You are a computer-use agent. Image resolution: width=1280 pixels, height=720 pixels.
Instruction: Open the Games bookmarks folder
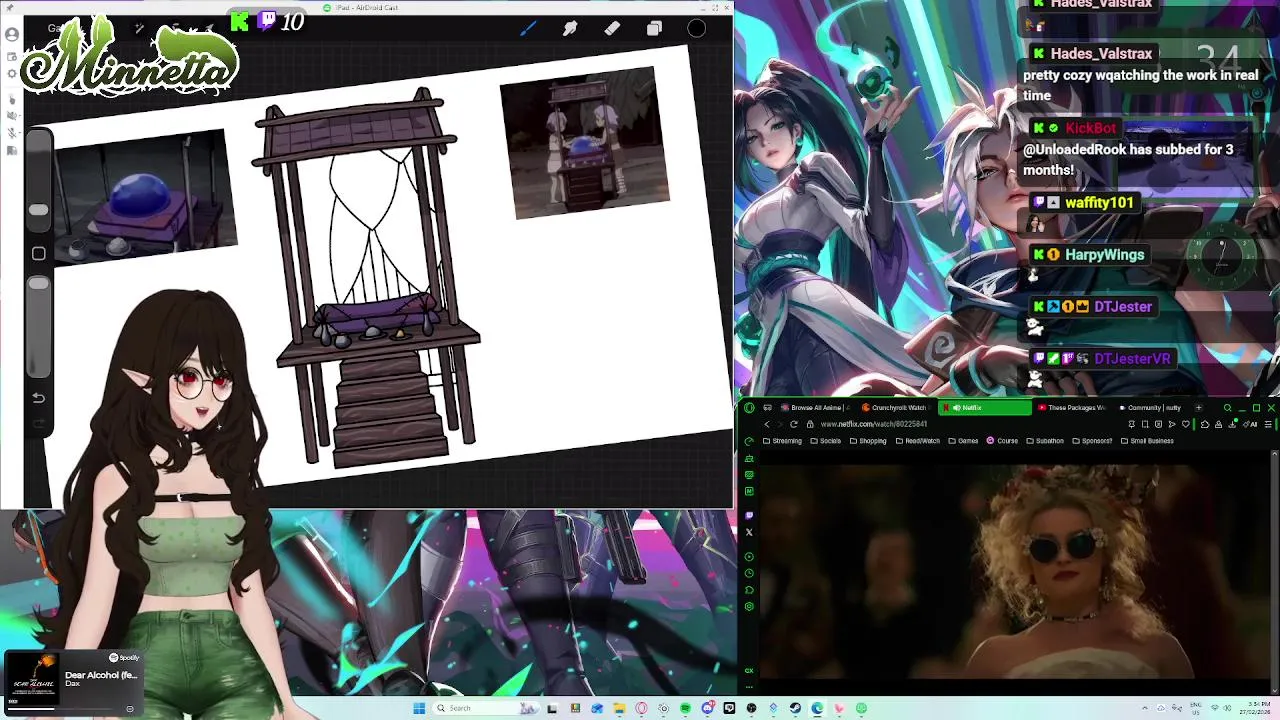tap(963, 441)
